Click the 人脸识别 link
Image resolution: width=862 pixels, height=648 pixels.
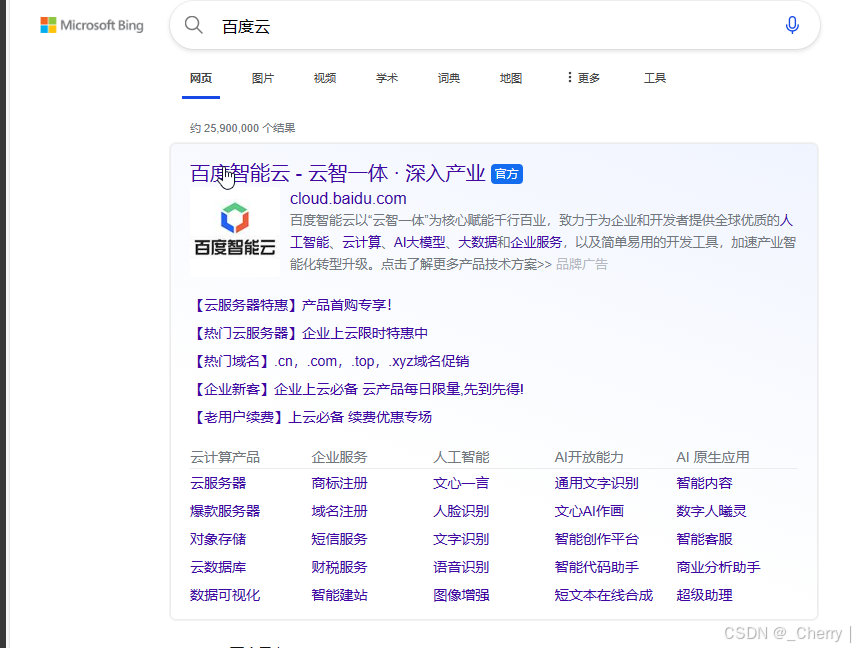coord(461,511)
